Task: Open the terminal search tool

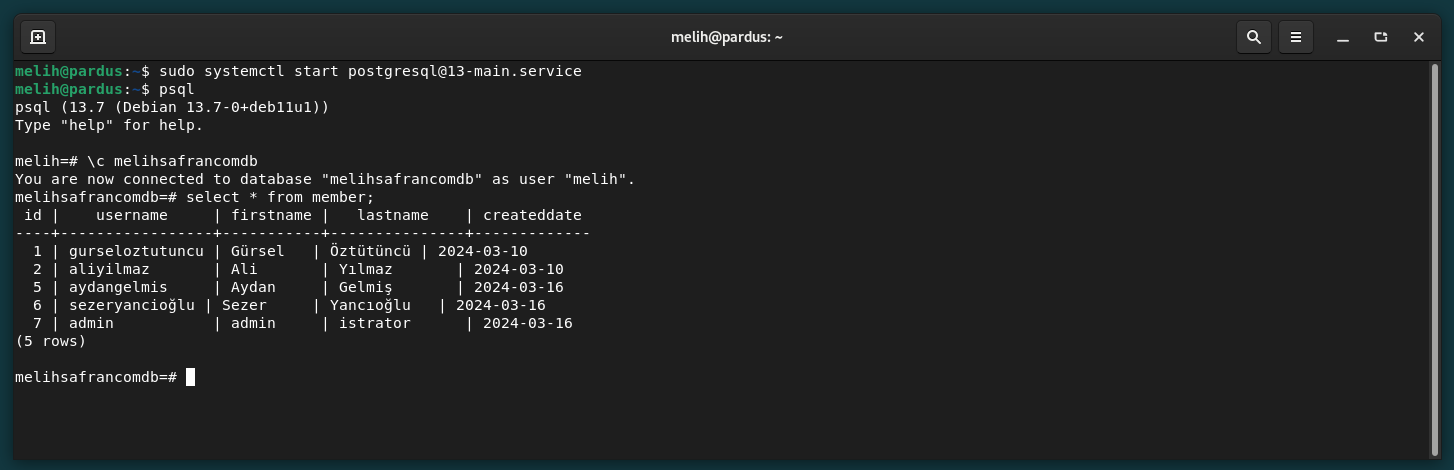Action: pyautogui.click(x=1253, y=37)
